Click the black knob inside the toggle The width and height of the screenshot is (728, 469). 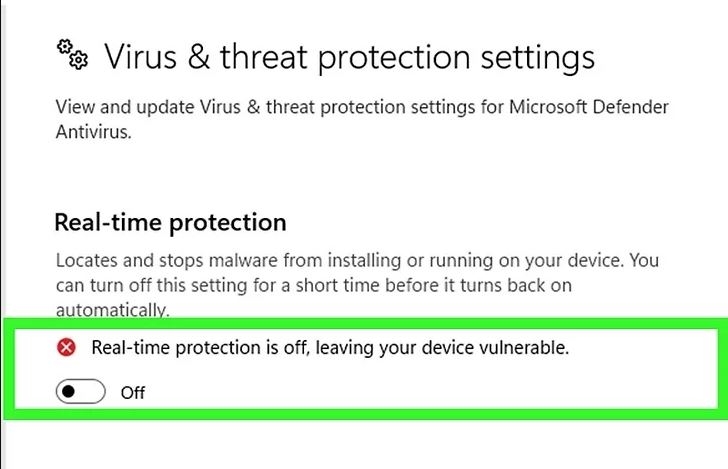coord(68,391)
